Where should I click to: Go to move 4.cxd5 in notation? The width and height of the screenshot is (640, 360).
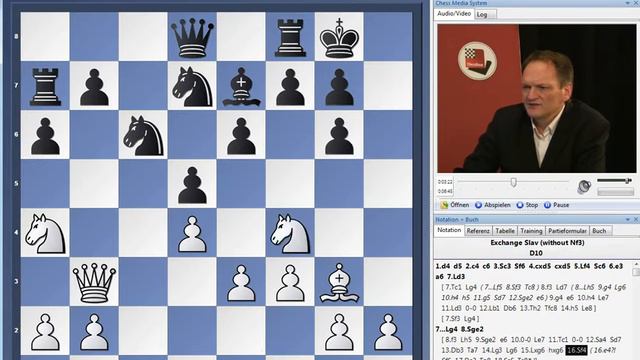540,266
